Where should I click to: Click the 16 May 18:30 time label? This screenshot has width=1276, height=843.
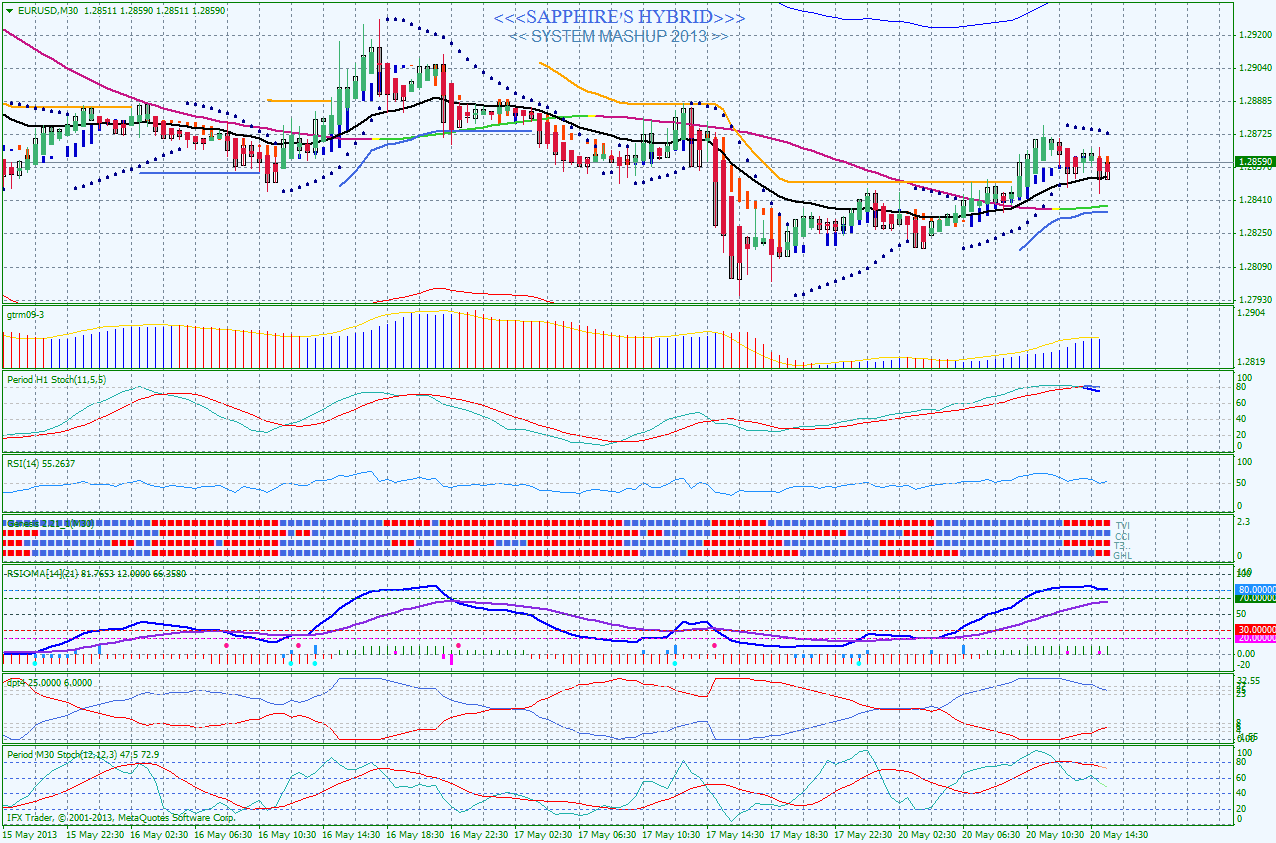pos(414,833)
